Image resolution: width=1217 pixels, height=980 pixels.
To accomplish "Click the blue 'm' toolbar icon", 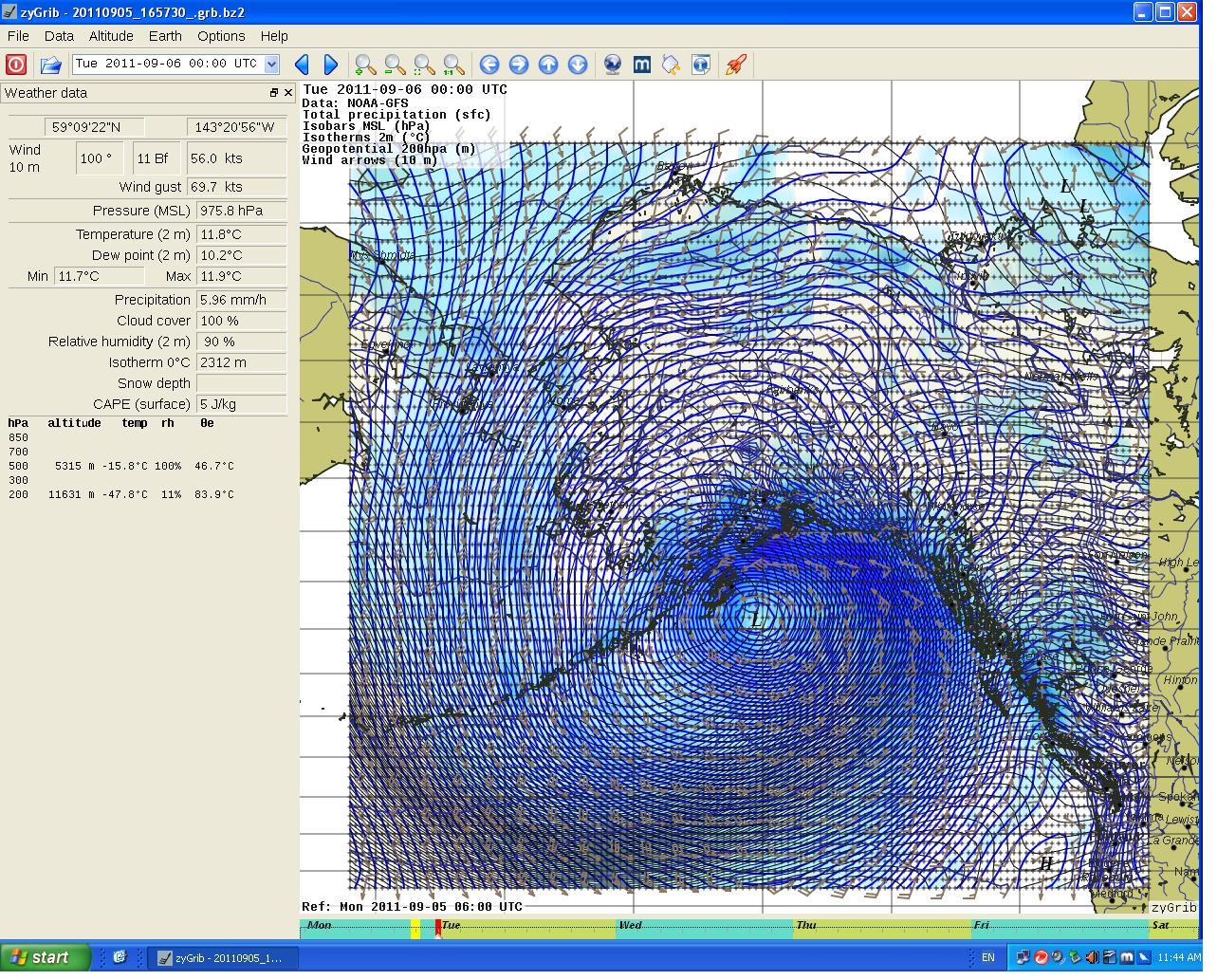I will coord(642,65).
